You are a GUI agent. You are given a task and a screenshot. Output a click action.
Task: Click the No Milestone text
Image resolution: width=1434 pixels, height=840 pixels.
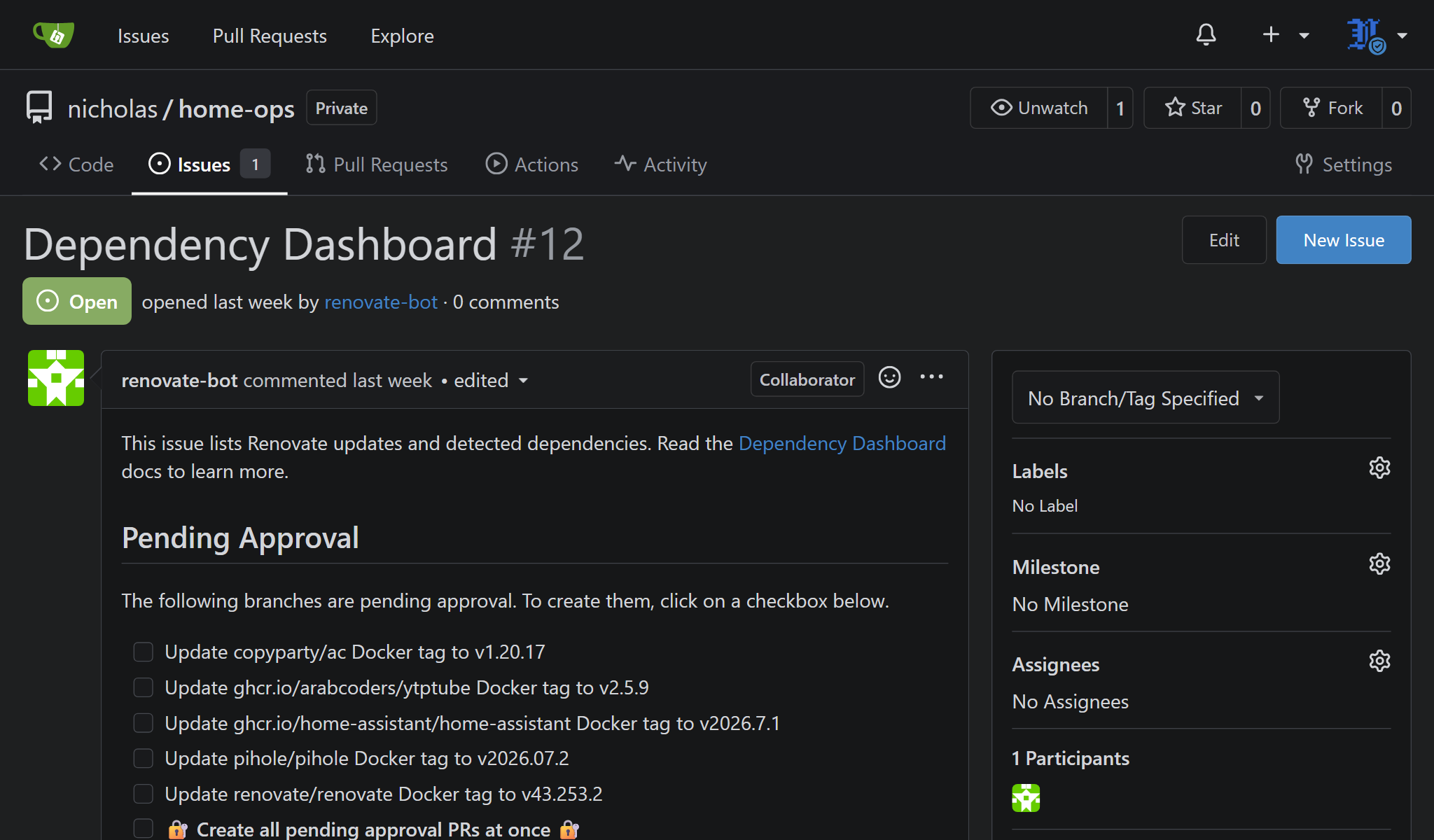click(x=1071, y=604)
